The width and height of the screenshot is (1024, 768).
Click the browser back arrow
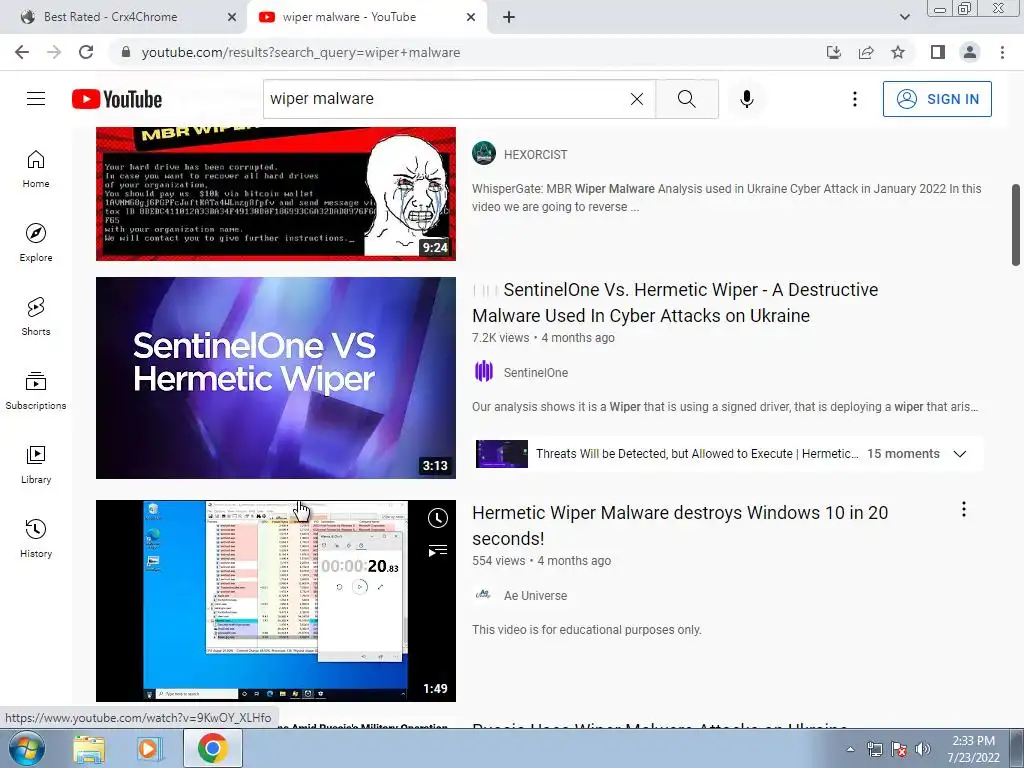22,52
